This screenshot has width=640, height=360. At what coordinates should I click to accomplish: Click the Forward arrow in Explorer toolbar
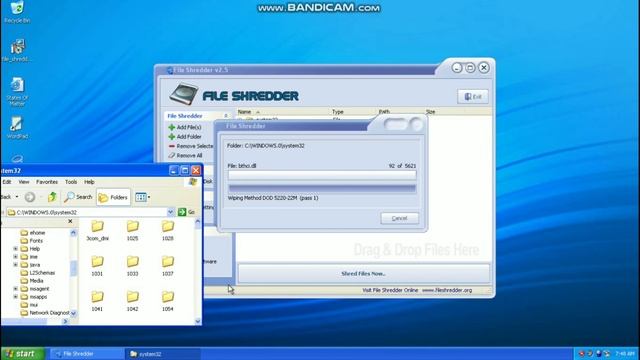[30, 197]
